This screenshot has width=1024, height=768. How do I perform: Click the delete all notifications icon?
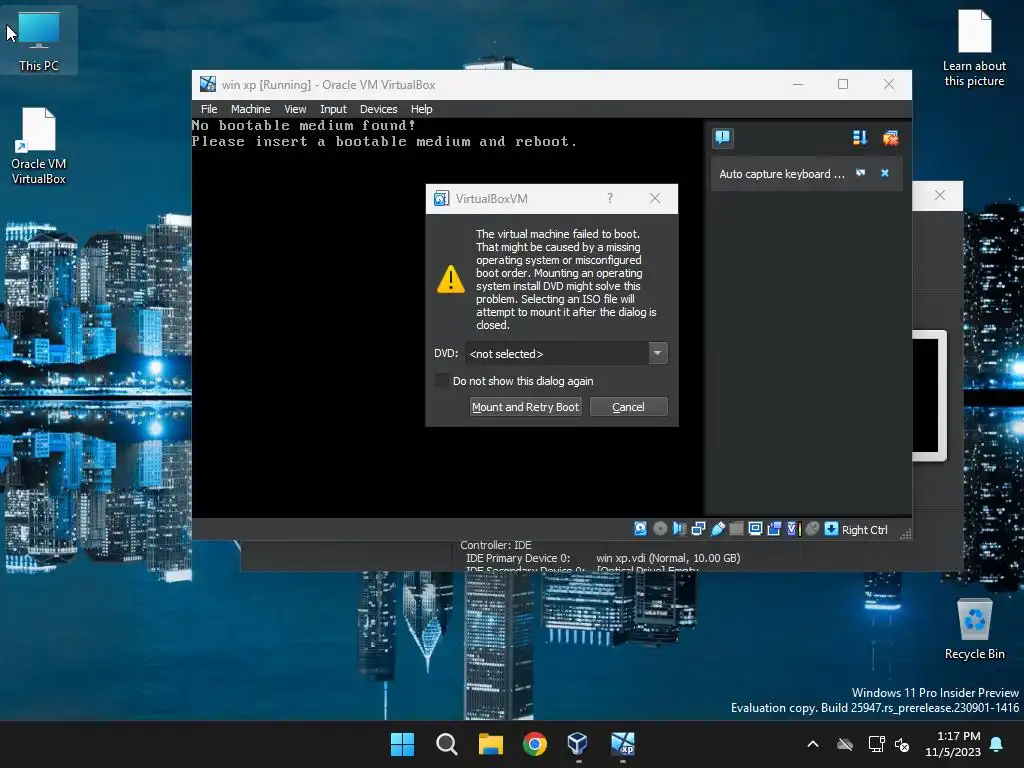[x=890, y=138]
